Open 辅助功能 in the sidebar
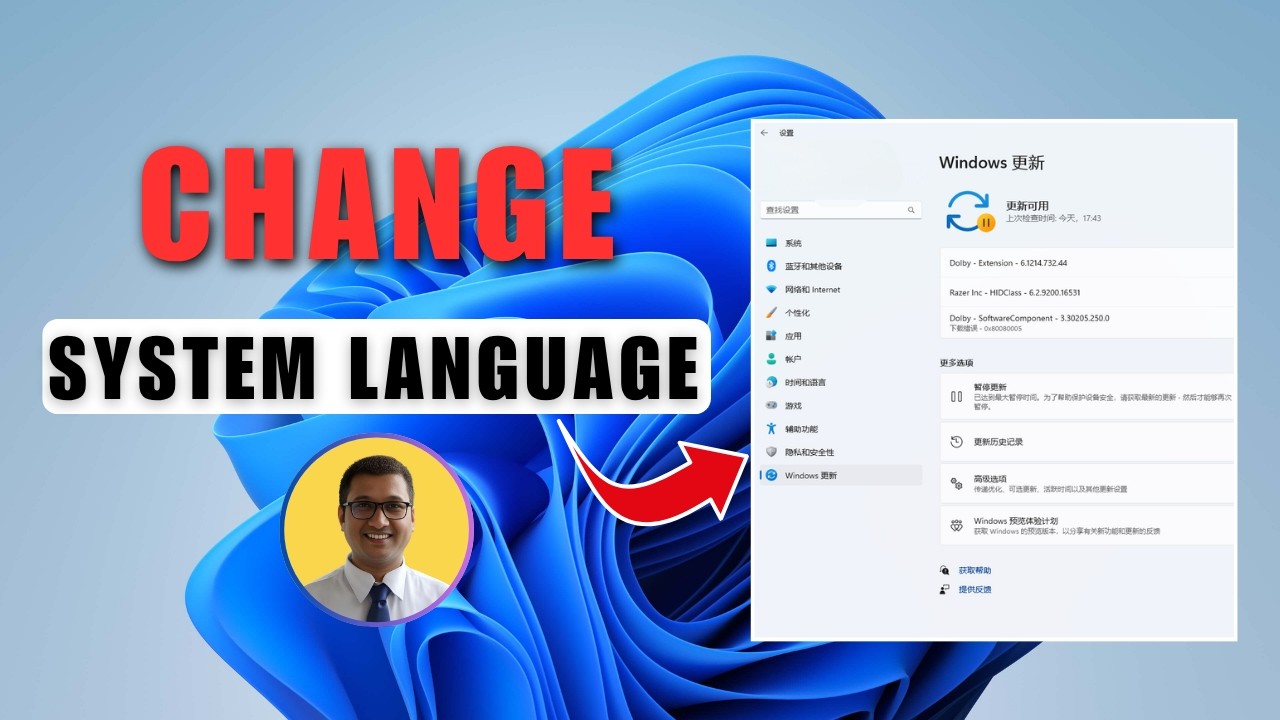 [x=841, y=429]
